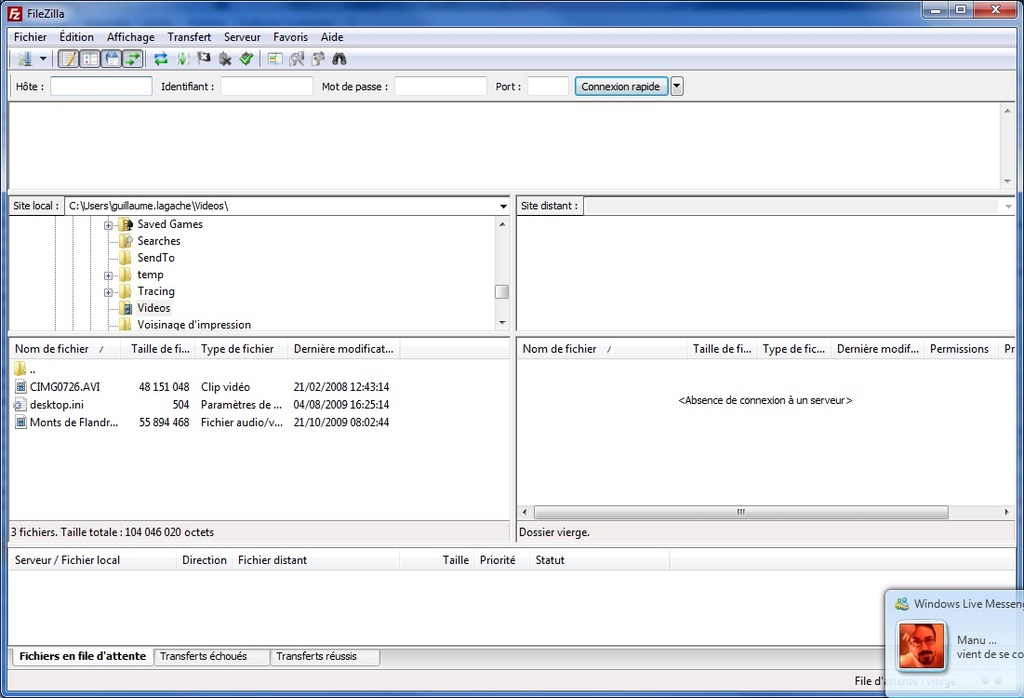Click into the Hôte input field
Image resolution: width=1024 pixels, height=698 pixels.
pos(101,86)
